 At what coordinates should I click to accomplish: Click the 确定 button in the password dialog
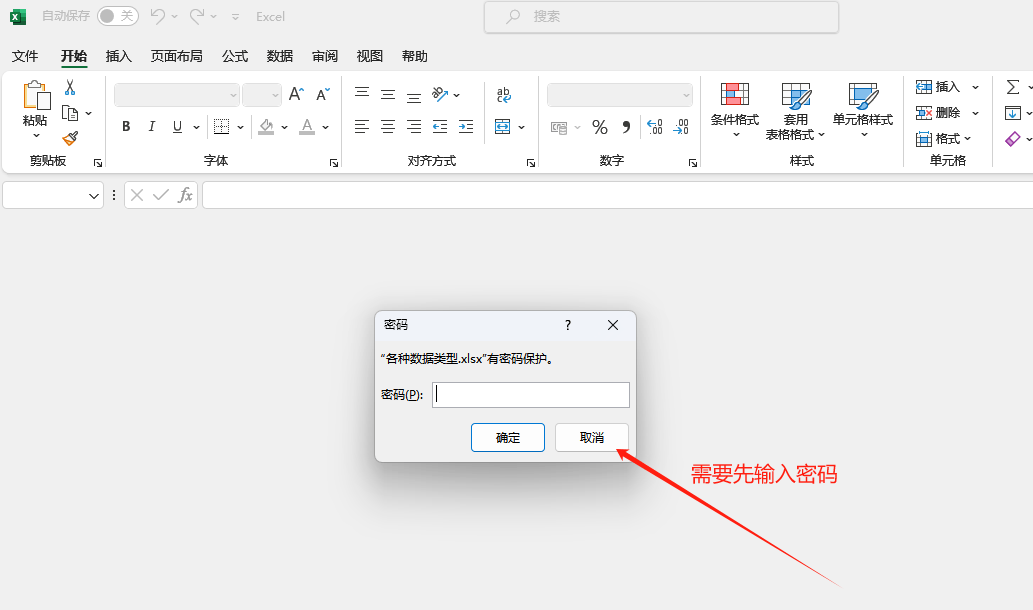coord(507,437)
